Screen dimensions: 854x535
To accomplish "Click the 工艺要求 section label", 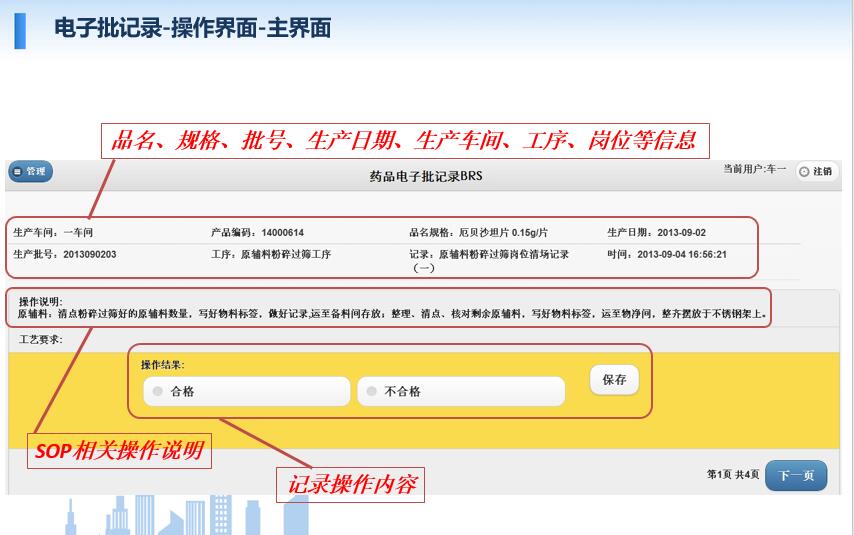I will click(x=41, y=340).
